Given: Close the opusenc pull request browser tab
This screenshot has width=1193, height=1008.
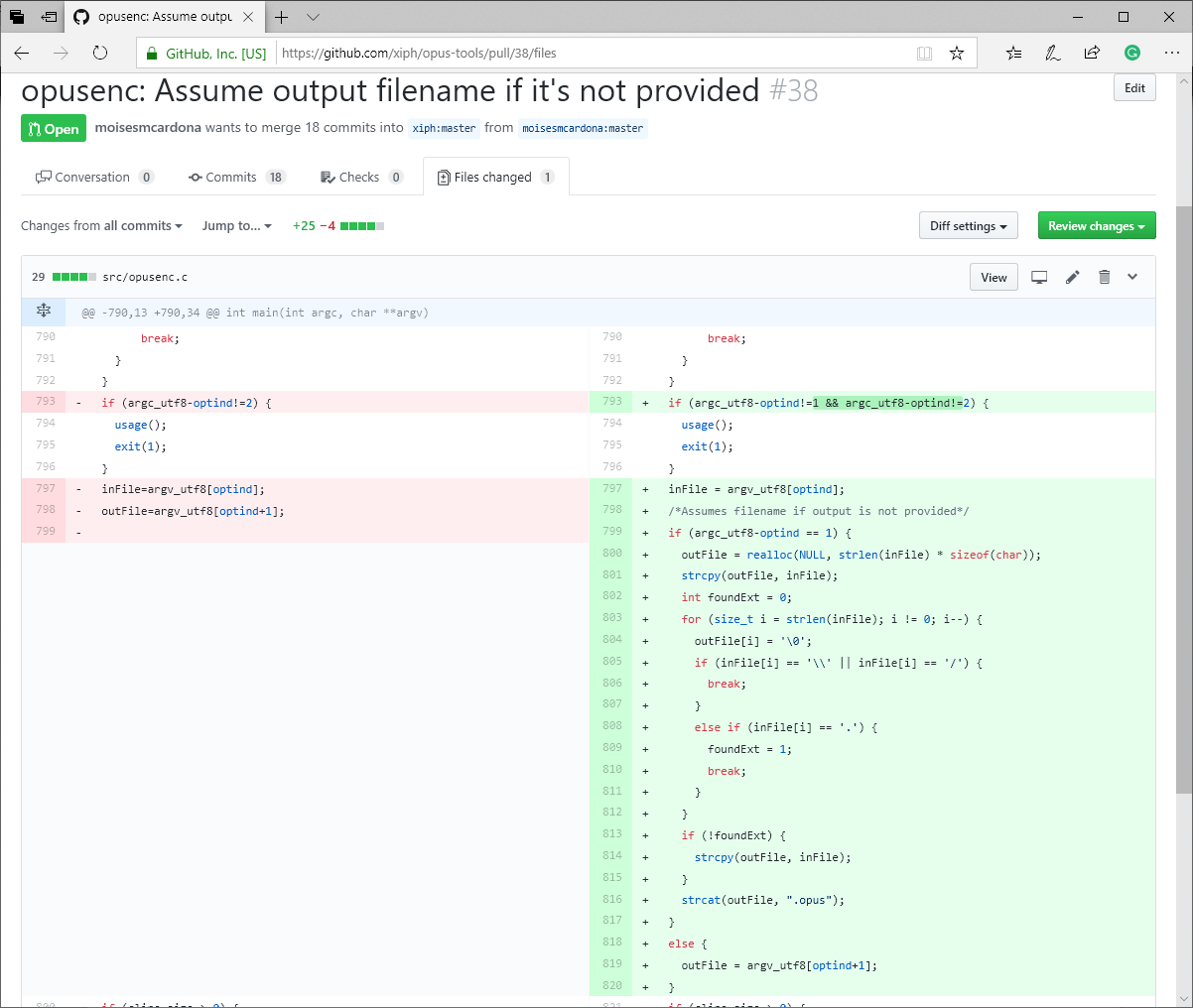Looking at the screenshot, I should 248,17.
